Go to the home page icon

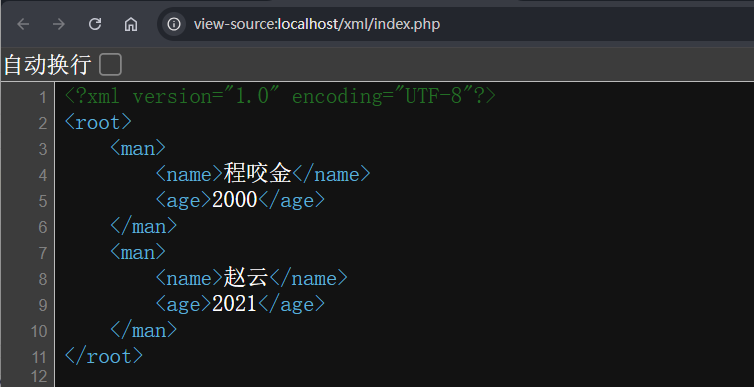(131, 24)
